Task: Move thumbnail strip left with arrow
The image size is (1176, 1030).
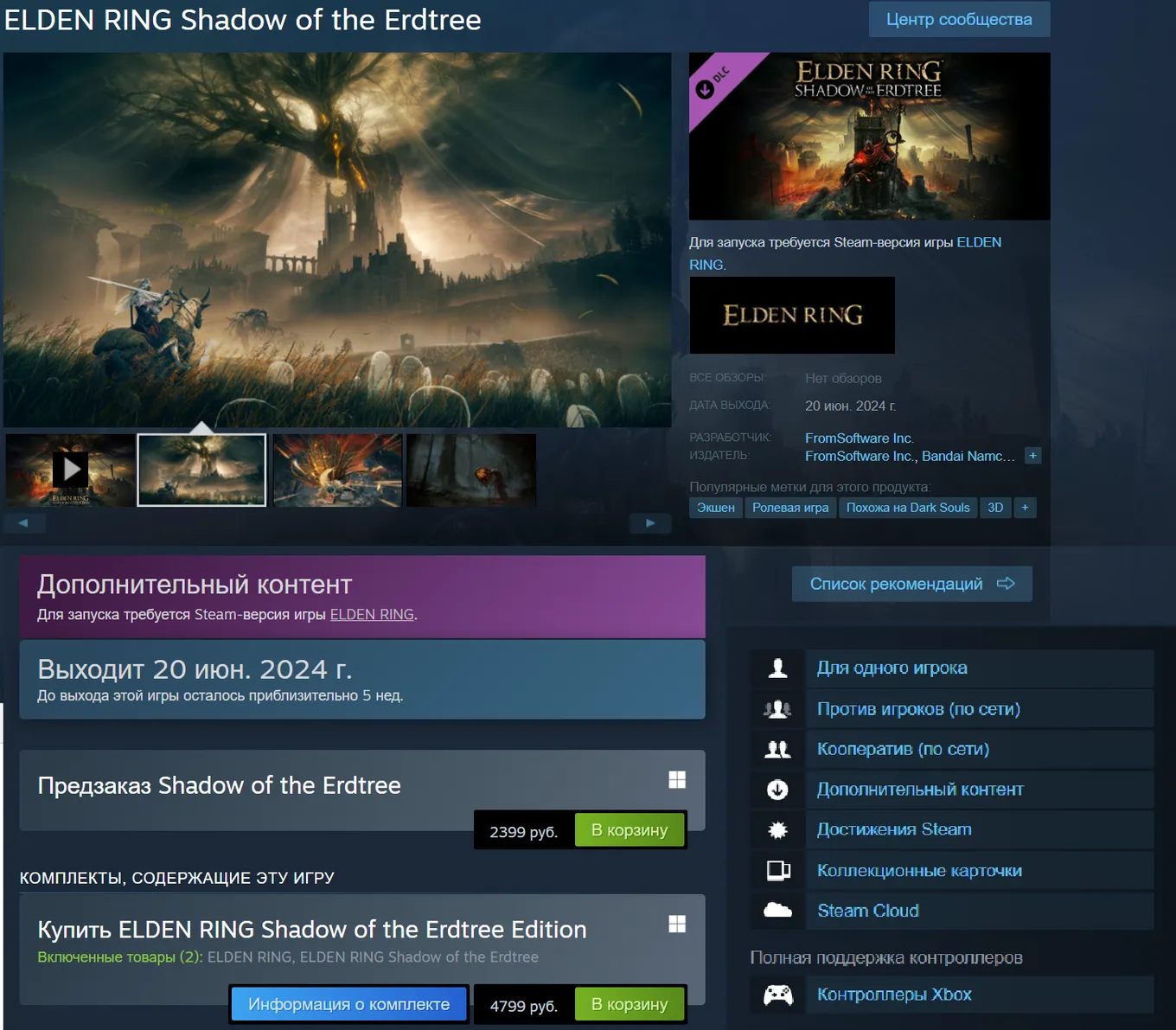Action: [x=24, y=522]
